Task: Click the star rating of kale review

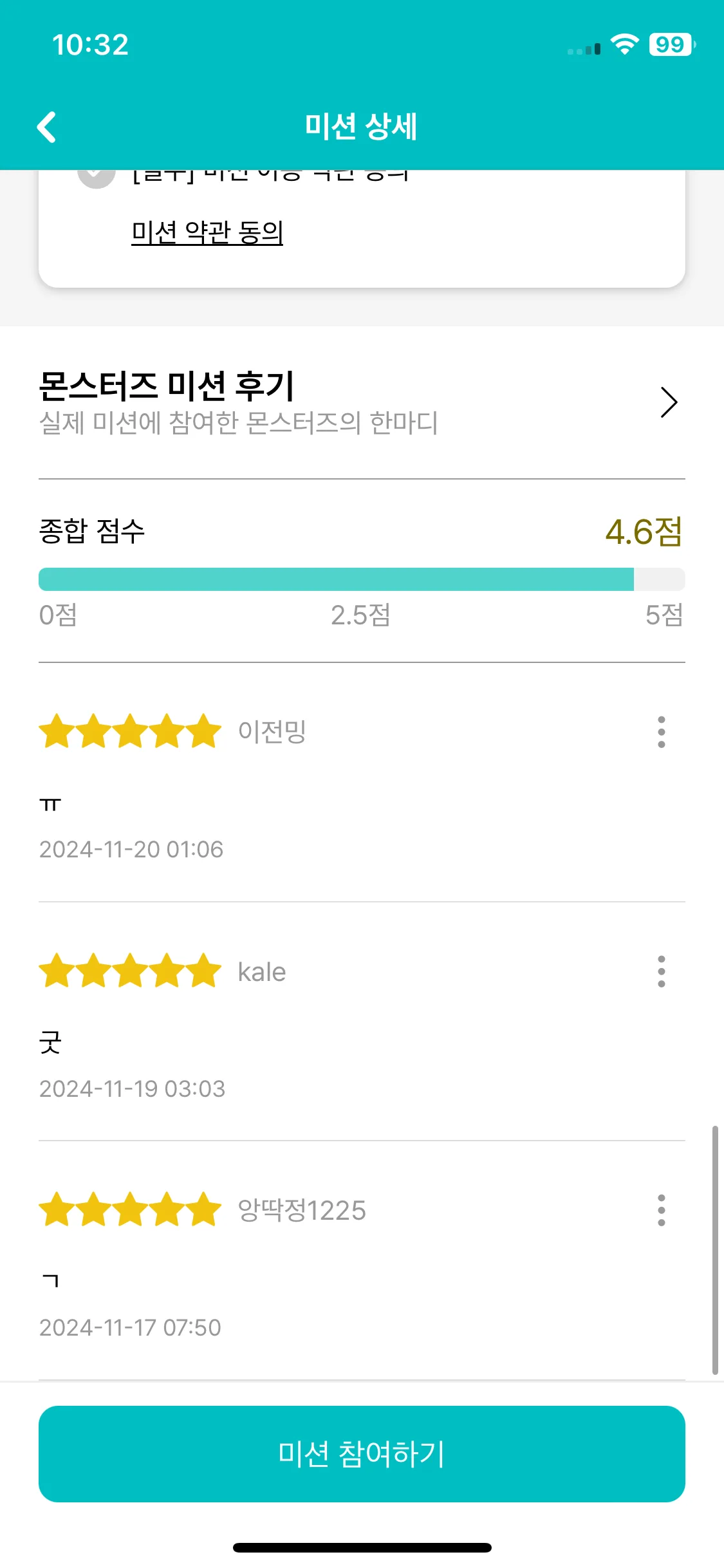Action: (x=130, y=971)
